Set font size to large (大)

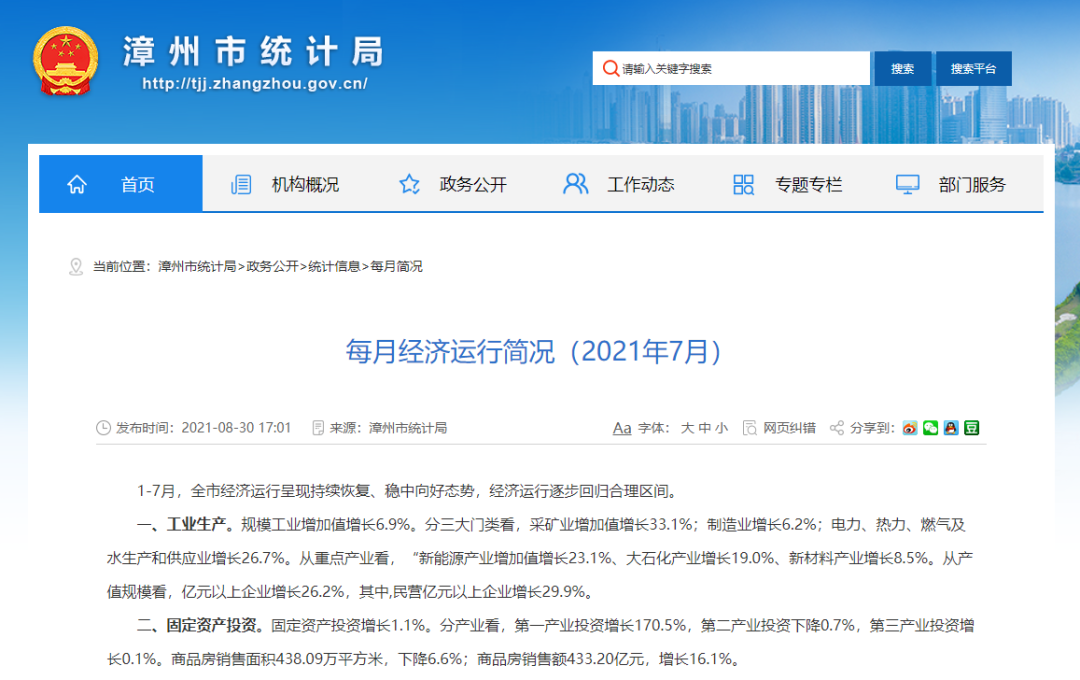[x=687, y=428]
